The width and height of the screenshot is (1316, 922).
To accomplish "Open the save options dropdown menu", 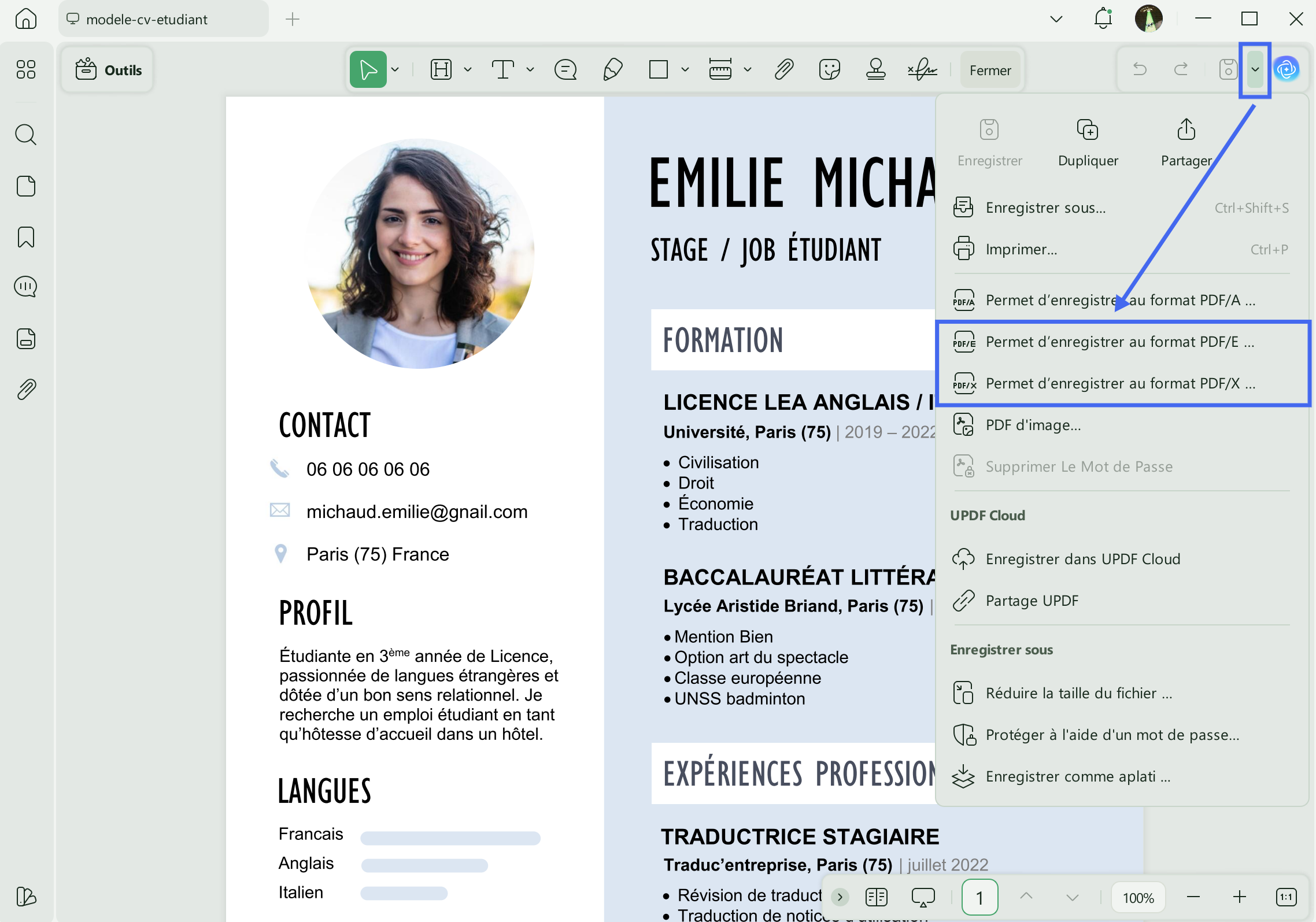I will 1255,69.
